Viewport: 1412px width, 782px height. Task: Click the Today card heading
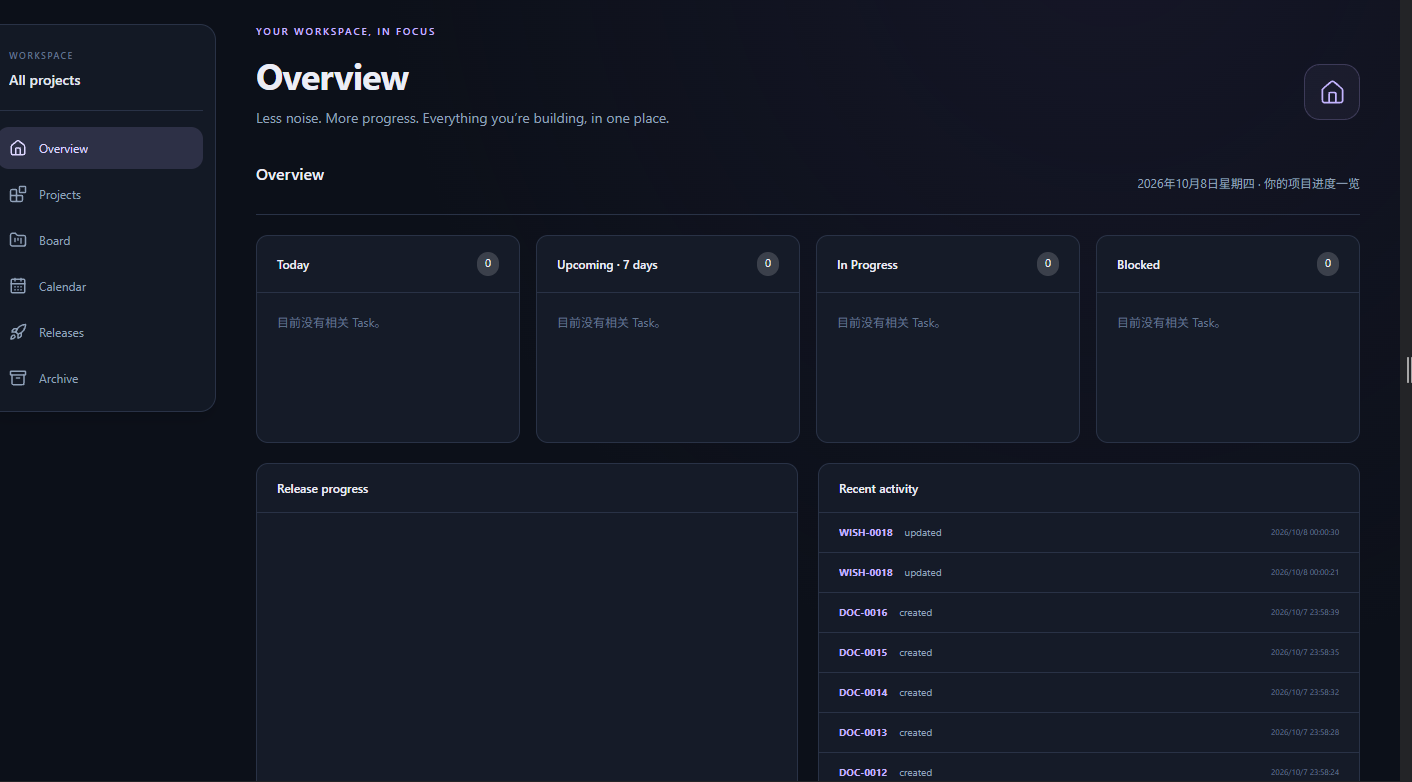click(x=293, y=265)
